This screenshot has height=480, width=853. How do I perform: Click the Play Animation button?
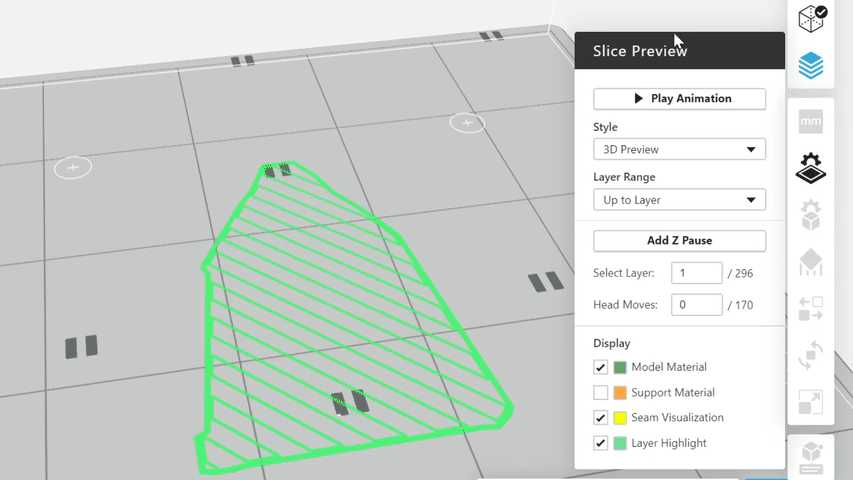pos(679,99)
